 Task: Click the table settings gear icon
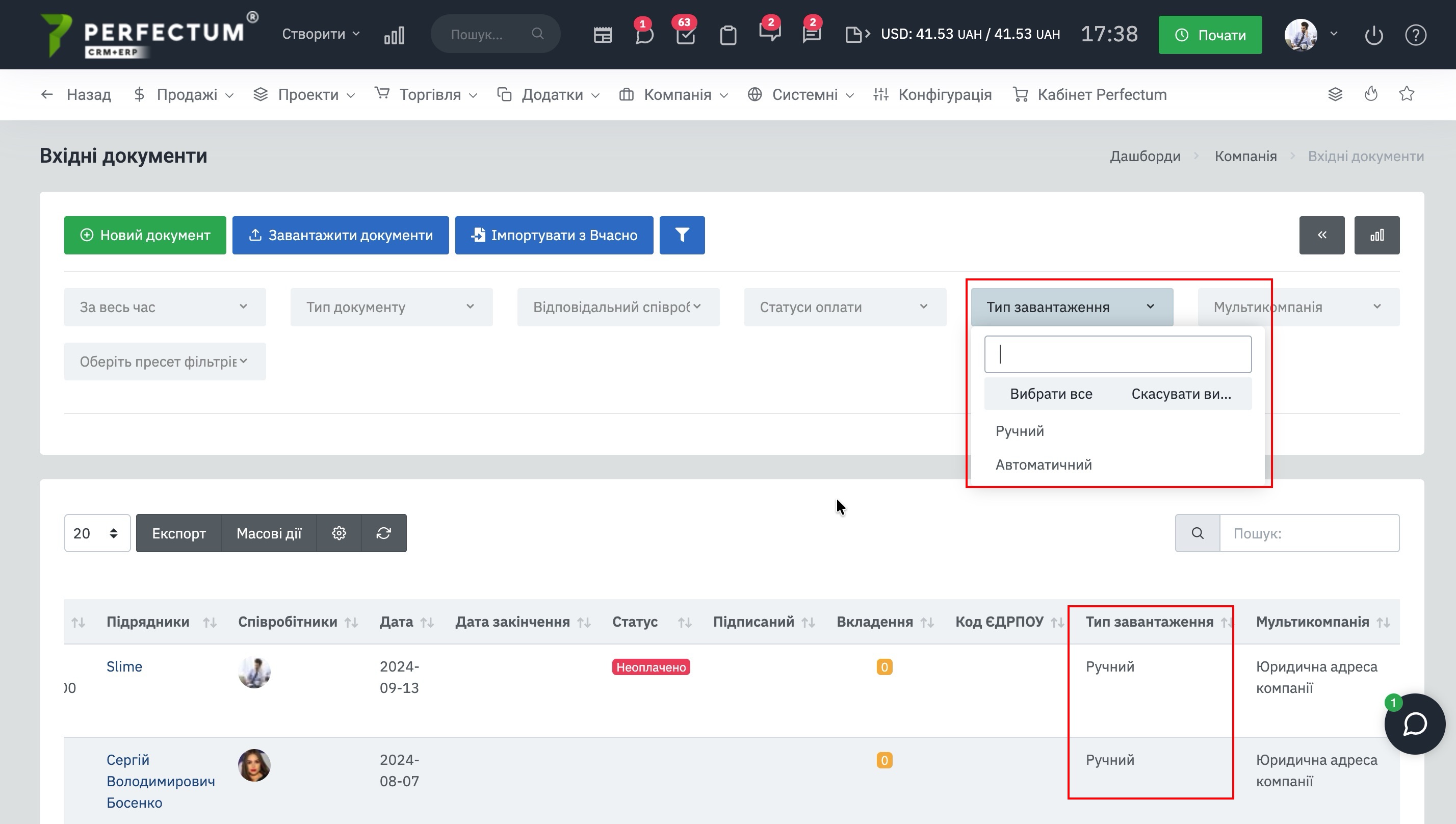point(339,533)
